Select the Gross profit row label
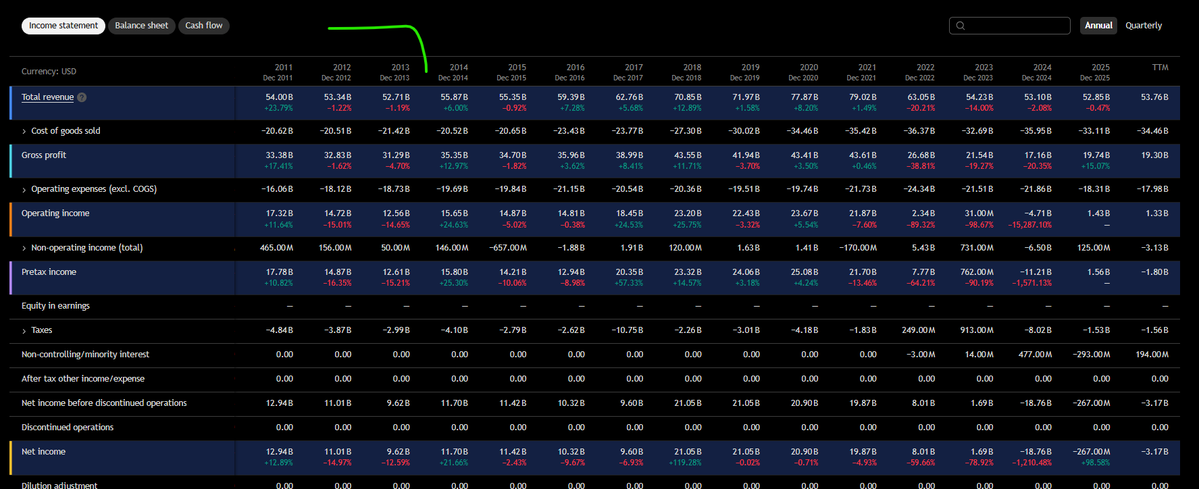The height and width of the screenshot is (489, 1199). pyautogui.click(x=44, y=155)
